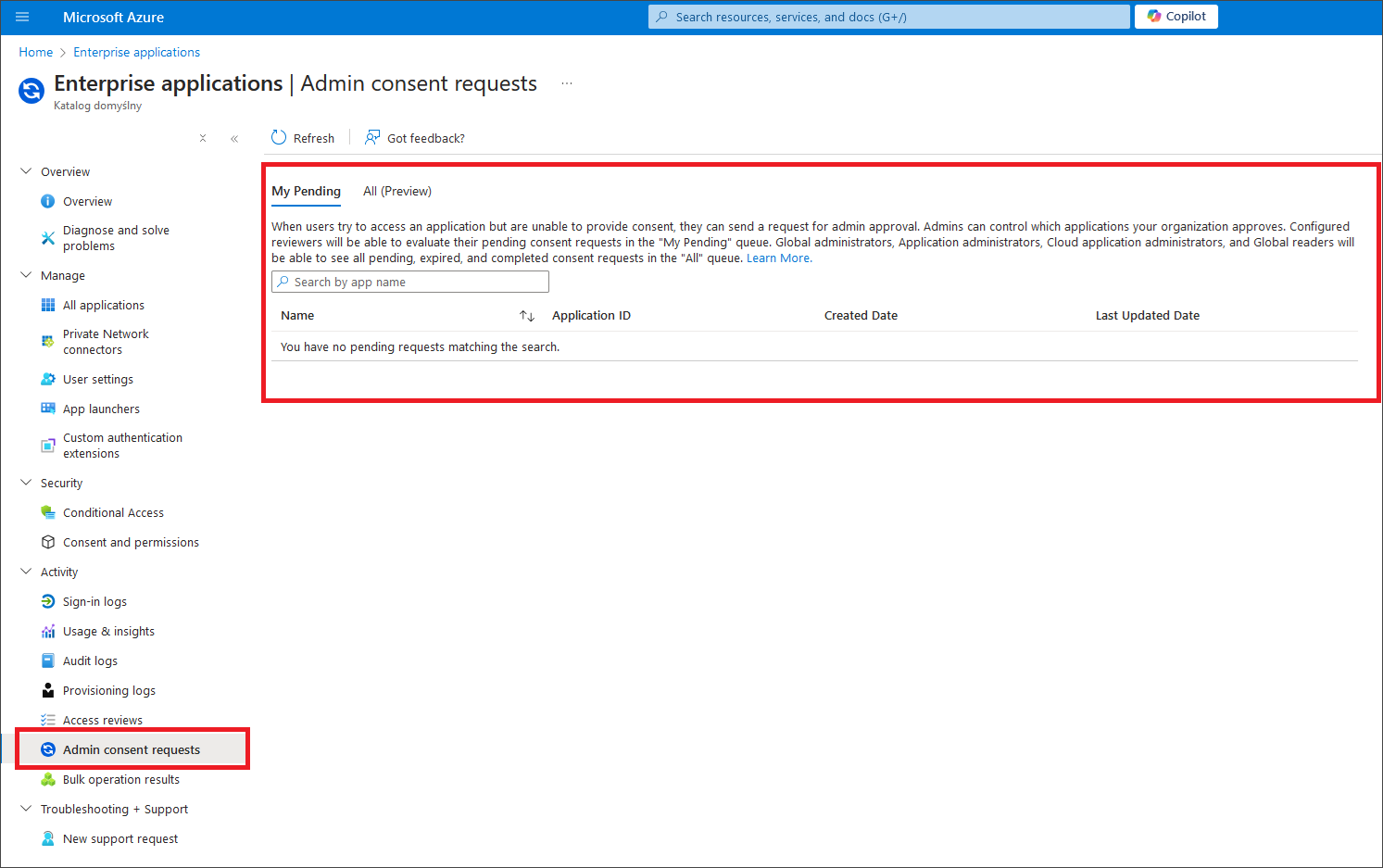Click the Copilot button
1383x868 pixels.
click(x=1176, y=17)
